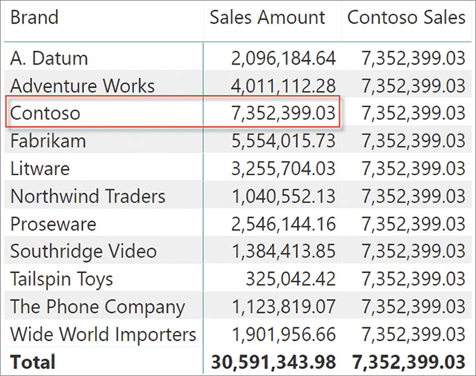476x376 pixels.
Task: Click sales amount 325,042.42
Action: [290, 279]
